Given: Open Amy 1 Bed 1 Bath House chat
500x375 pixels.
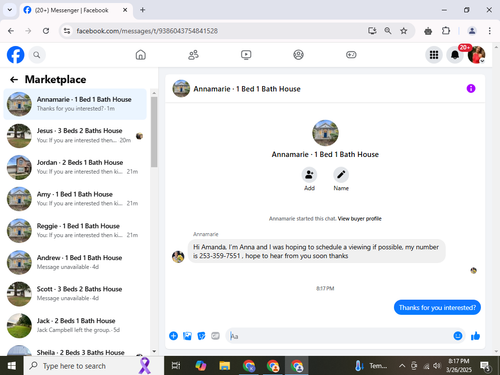Looking at the screenshot, I should [75, 199].
